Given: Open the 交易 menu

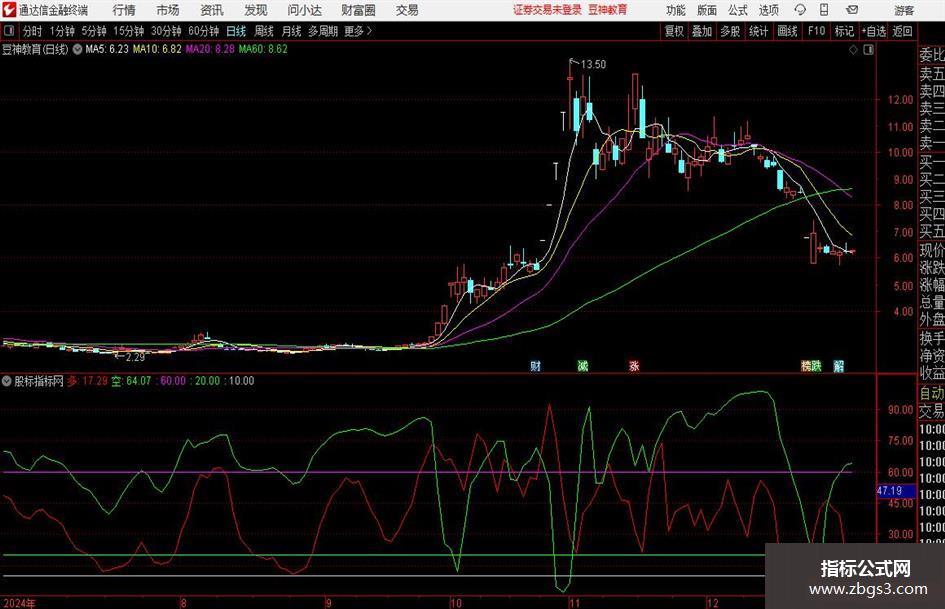Looking at the screenshot, I should 407,10.
